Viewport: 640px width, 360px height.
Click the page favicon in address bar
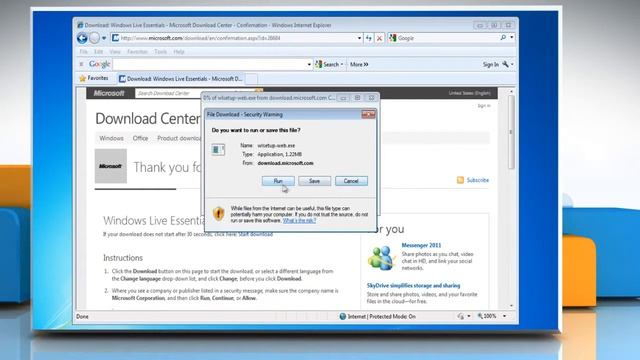[x=116, y=38]
